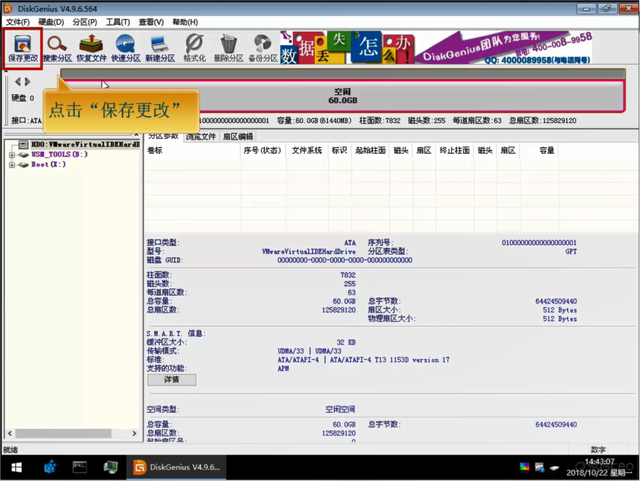Switch to the 扇区编辑 tab

coord(238,136)
